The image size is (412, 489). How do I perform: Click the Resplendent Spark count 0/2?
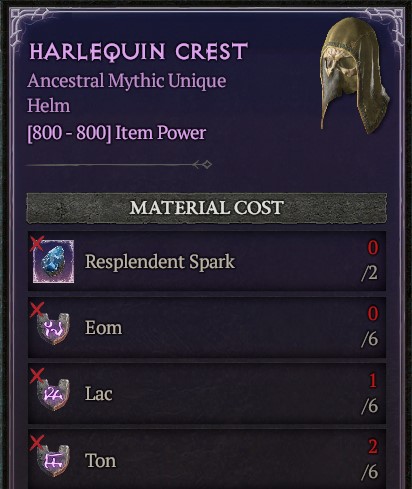370,261
